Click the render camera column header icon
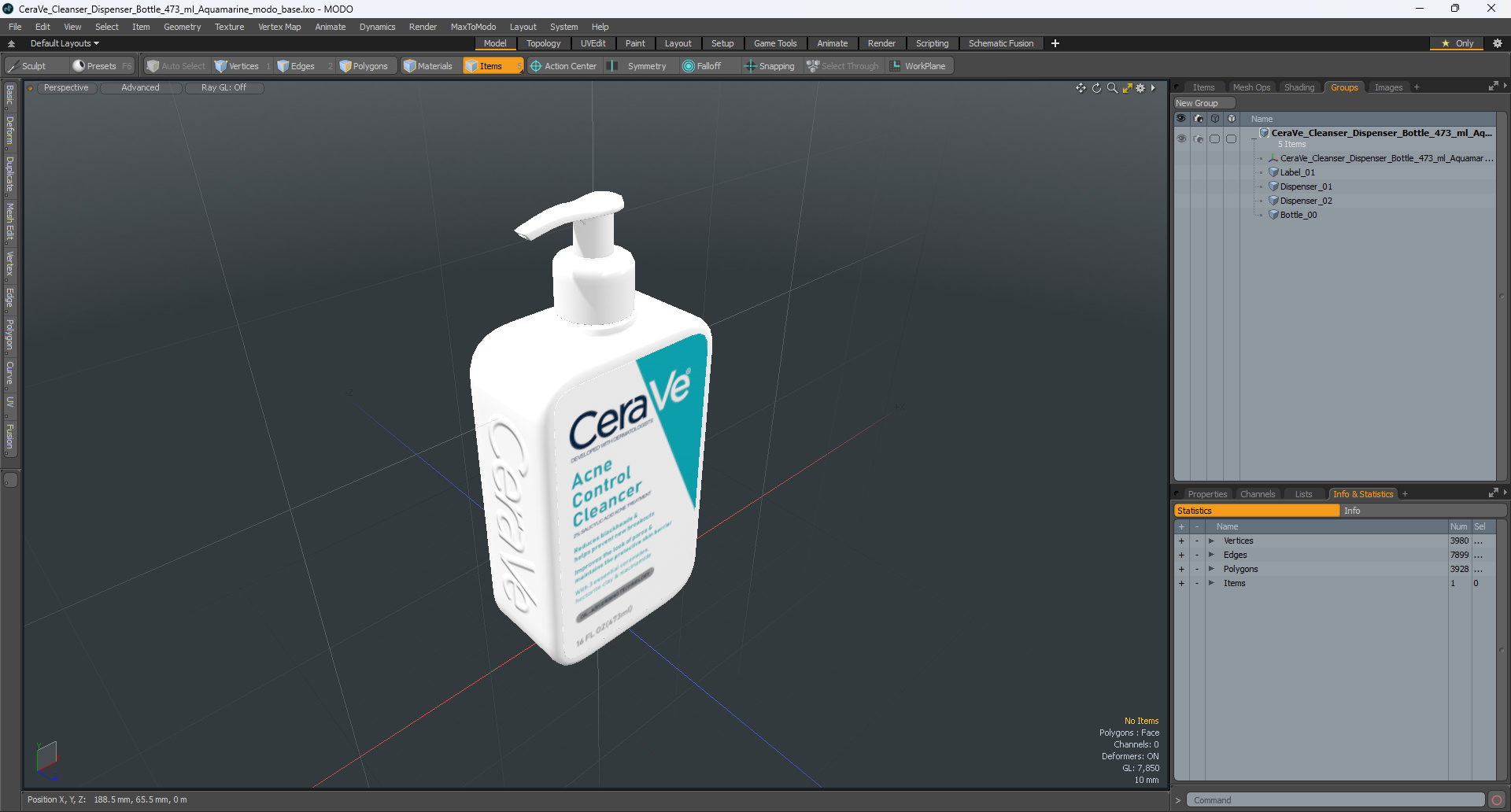The height and width of the screenshot is (812, 1511). click(x=1199, y=119)
